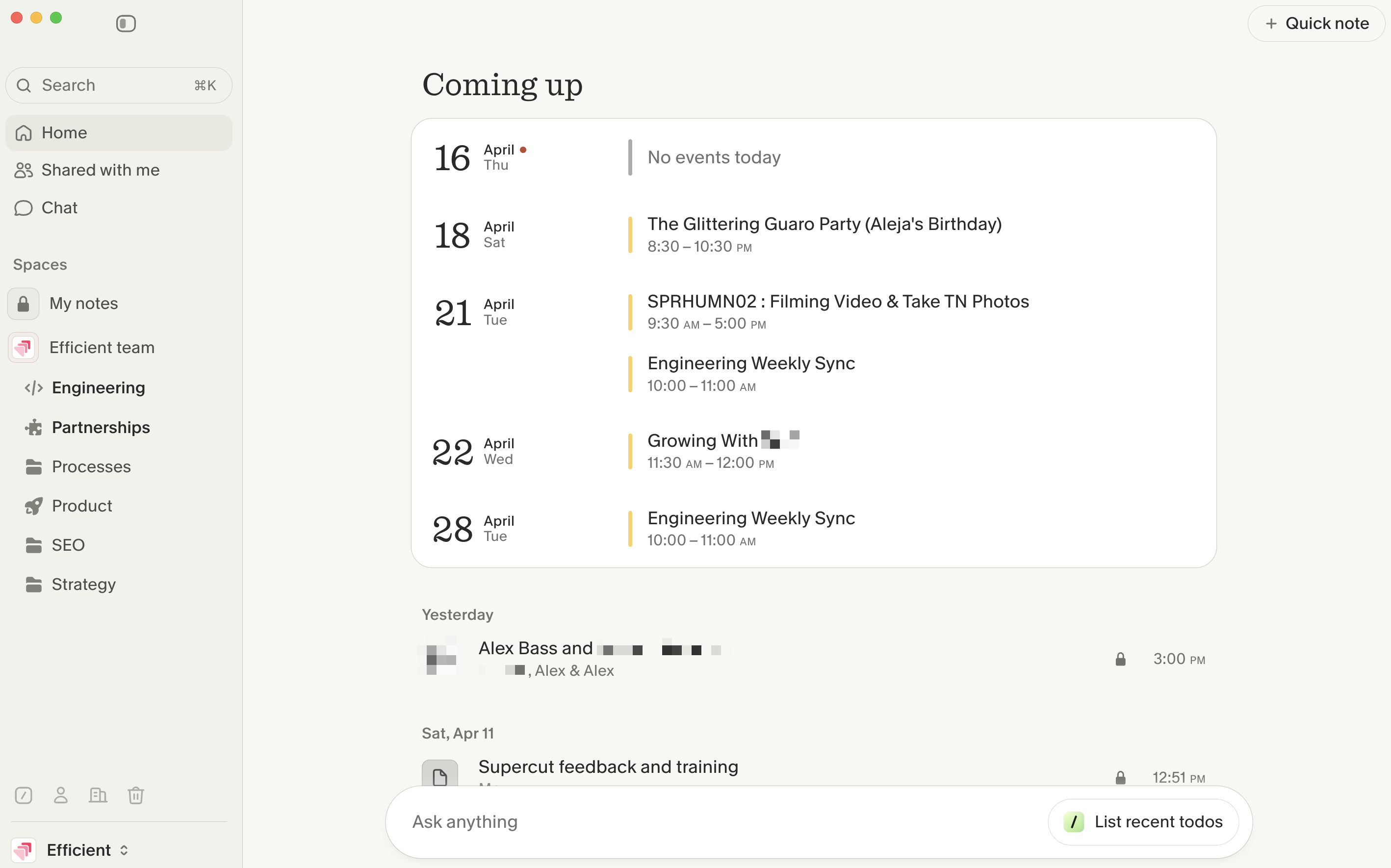
Task: Create a Quick note
Action: tap(1316, 24)
